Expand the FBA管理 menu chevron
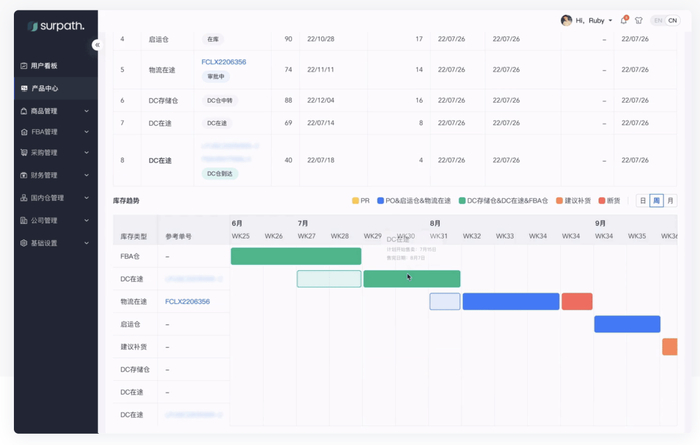Image resolution: width=700 pixels, height=445 pixels. 87,132
